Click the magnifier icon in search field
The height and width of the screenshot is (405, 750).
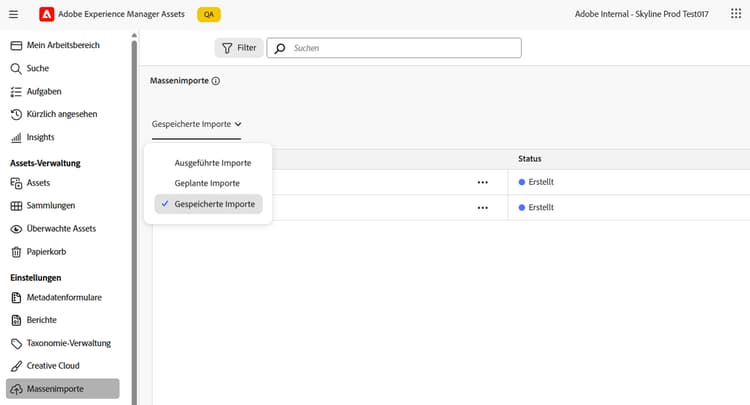pyautogui.click(x=280, y=48)
